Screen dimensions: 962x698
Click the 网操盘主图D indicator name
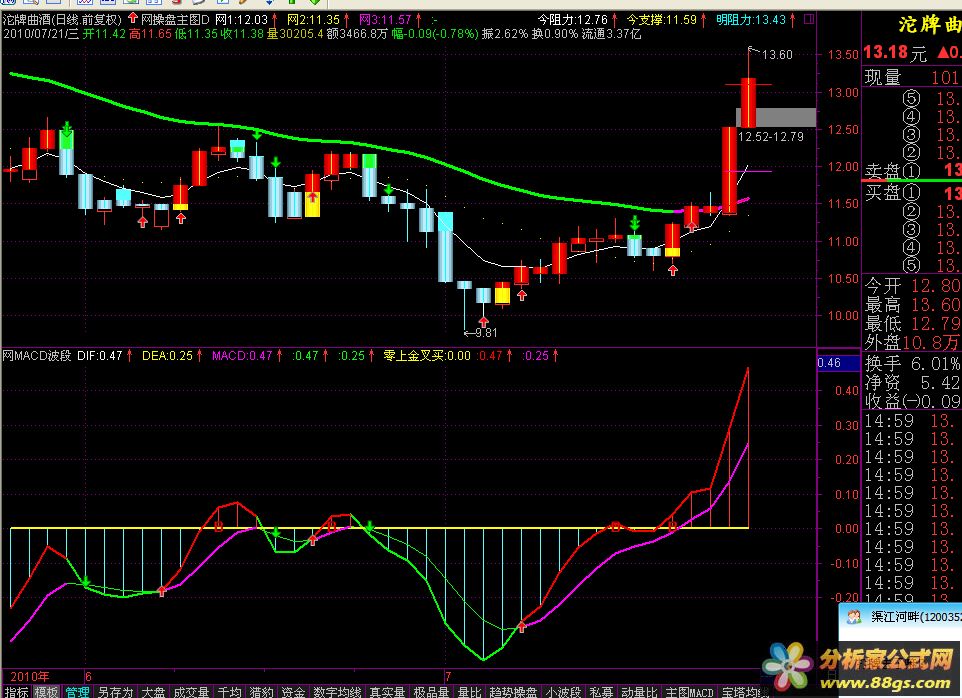click(x=175, y=20)
